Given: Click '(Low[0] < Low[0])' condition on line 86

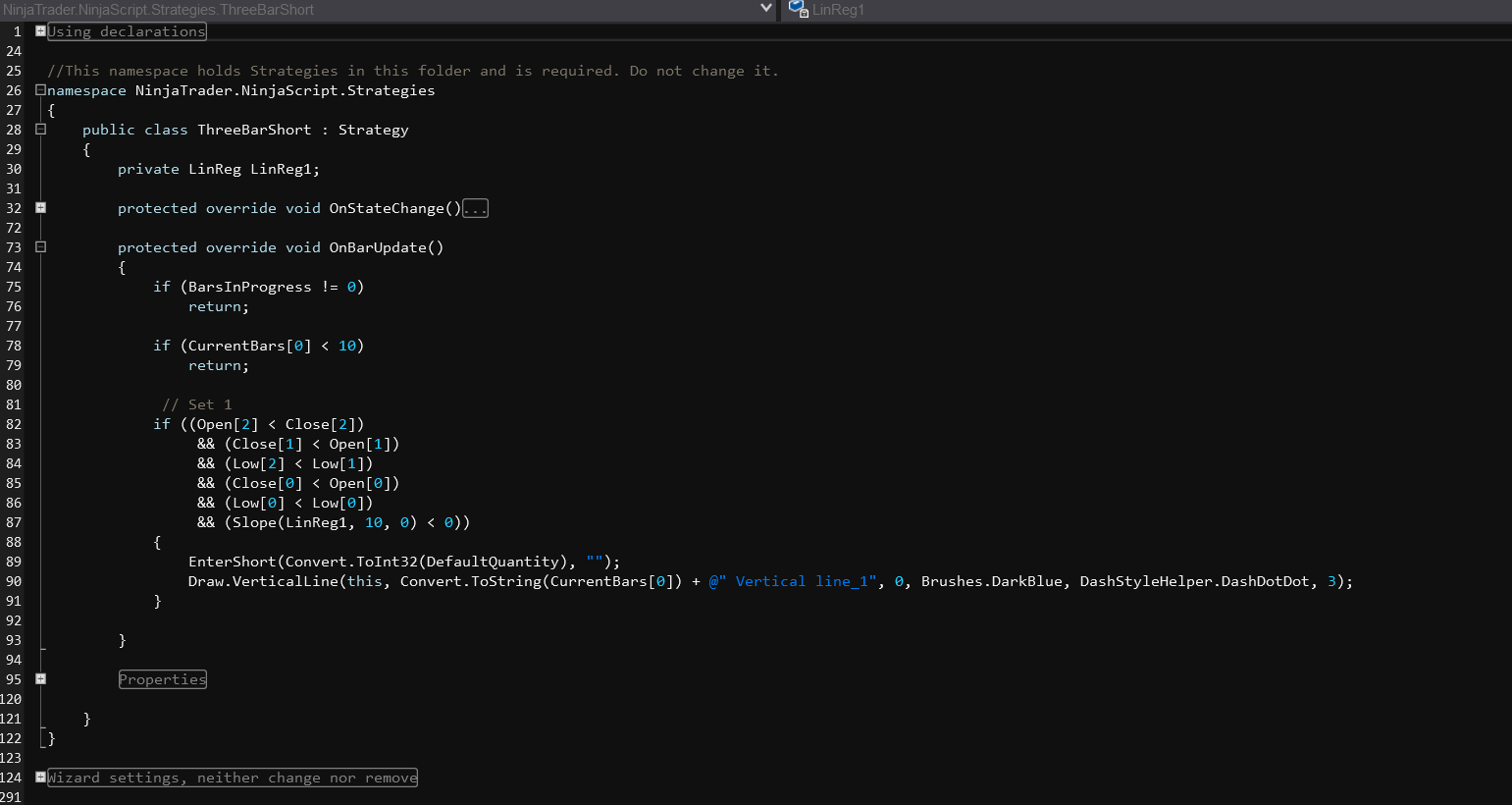Looking at the screenshot, I should (298, 503).
